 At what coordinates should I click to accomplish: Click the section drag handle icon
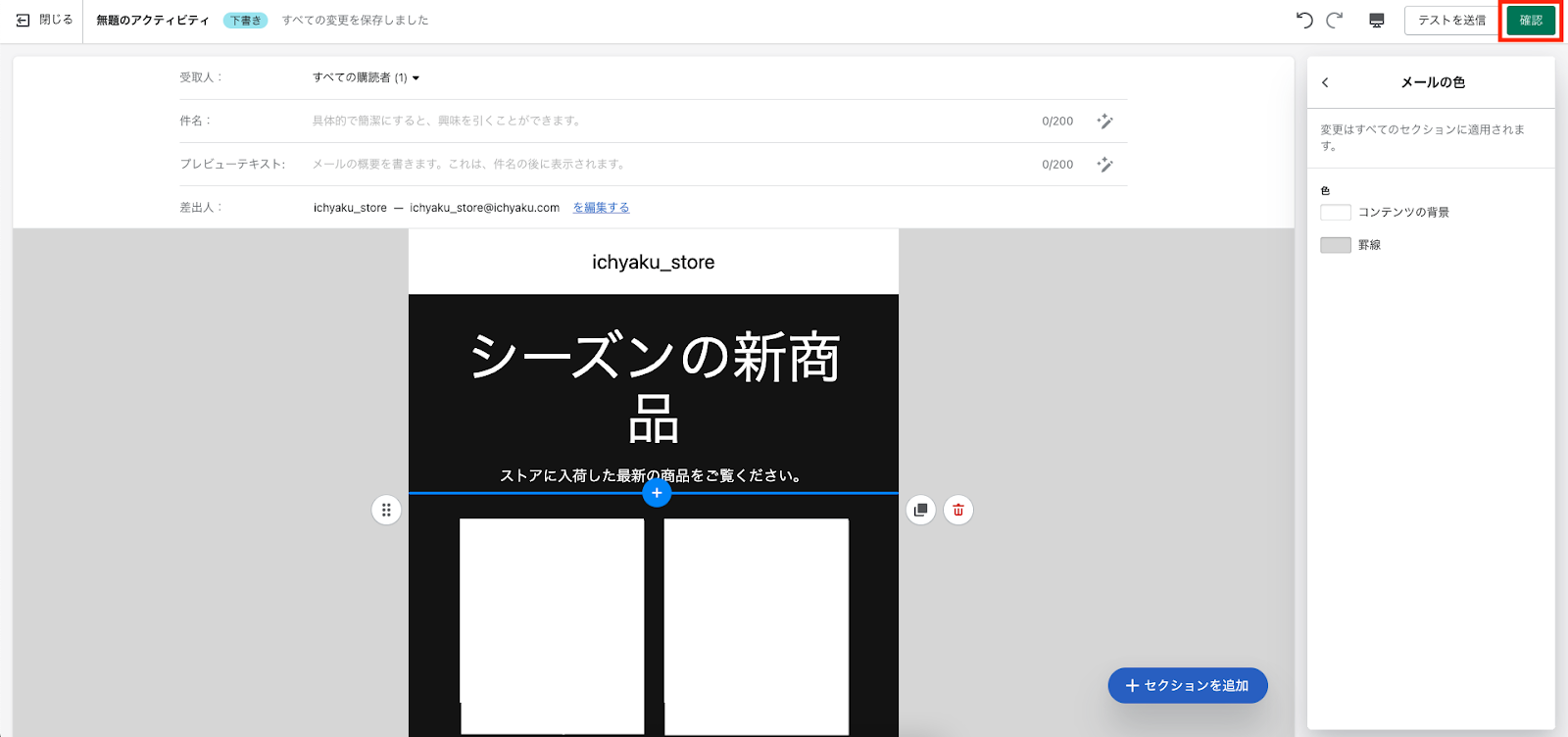click(x=386, y=510)
